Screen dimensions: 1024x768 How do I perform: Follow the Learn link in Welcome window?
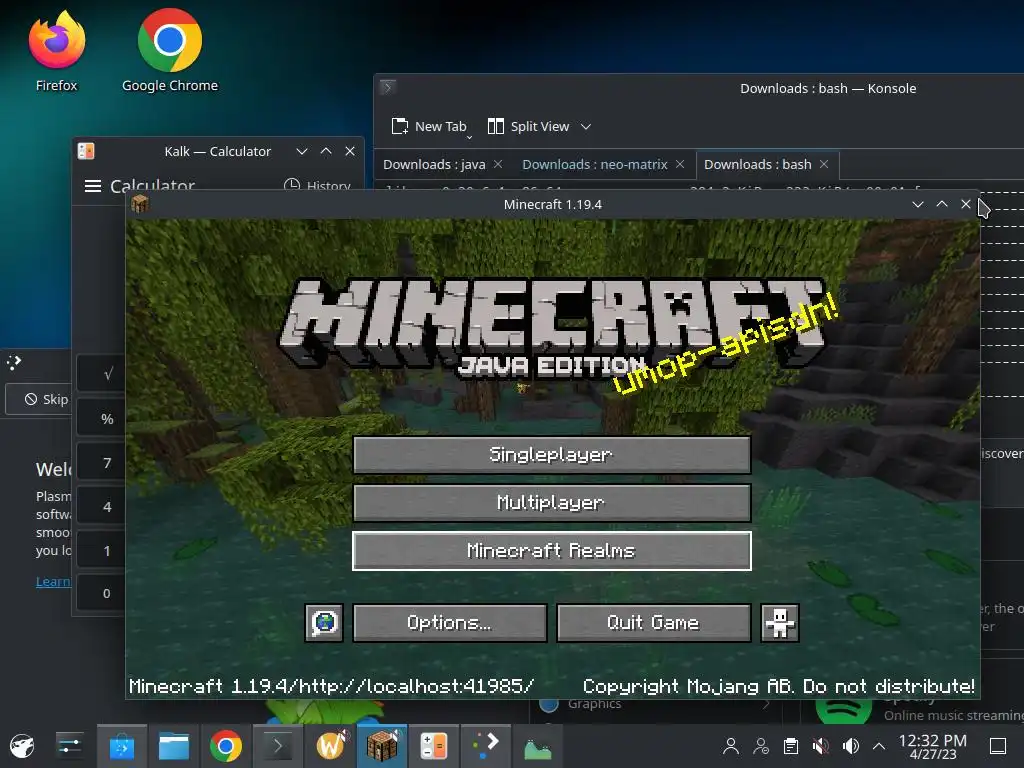pyautogui.click(x=53, y=581)
